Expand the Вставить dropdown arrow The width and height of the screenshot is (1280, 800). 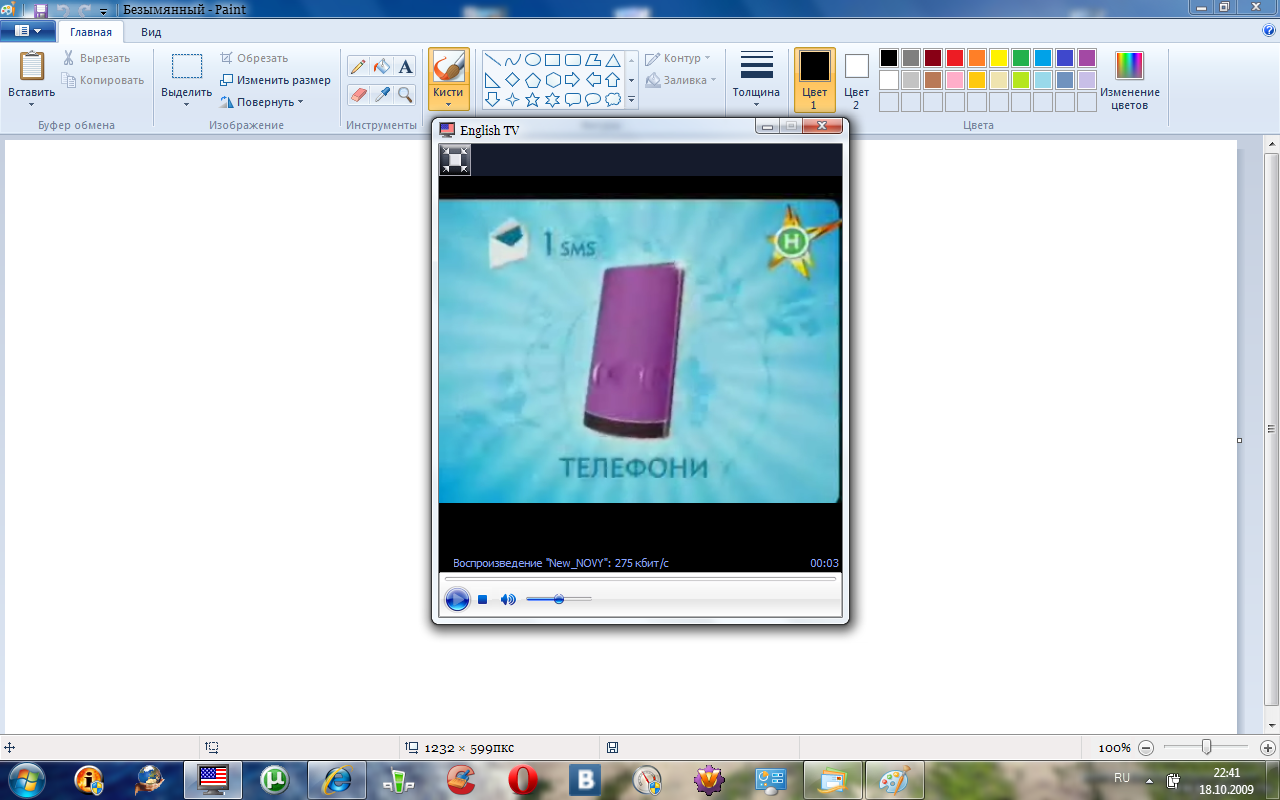[x=31, y=104]
